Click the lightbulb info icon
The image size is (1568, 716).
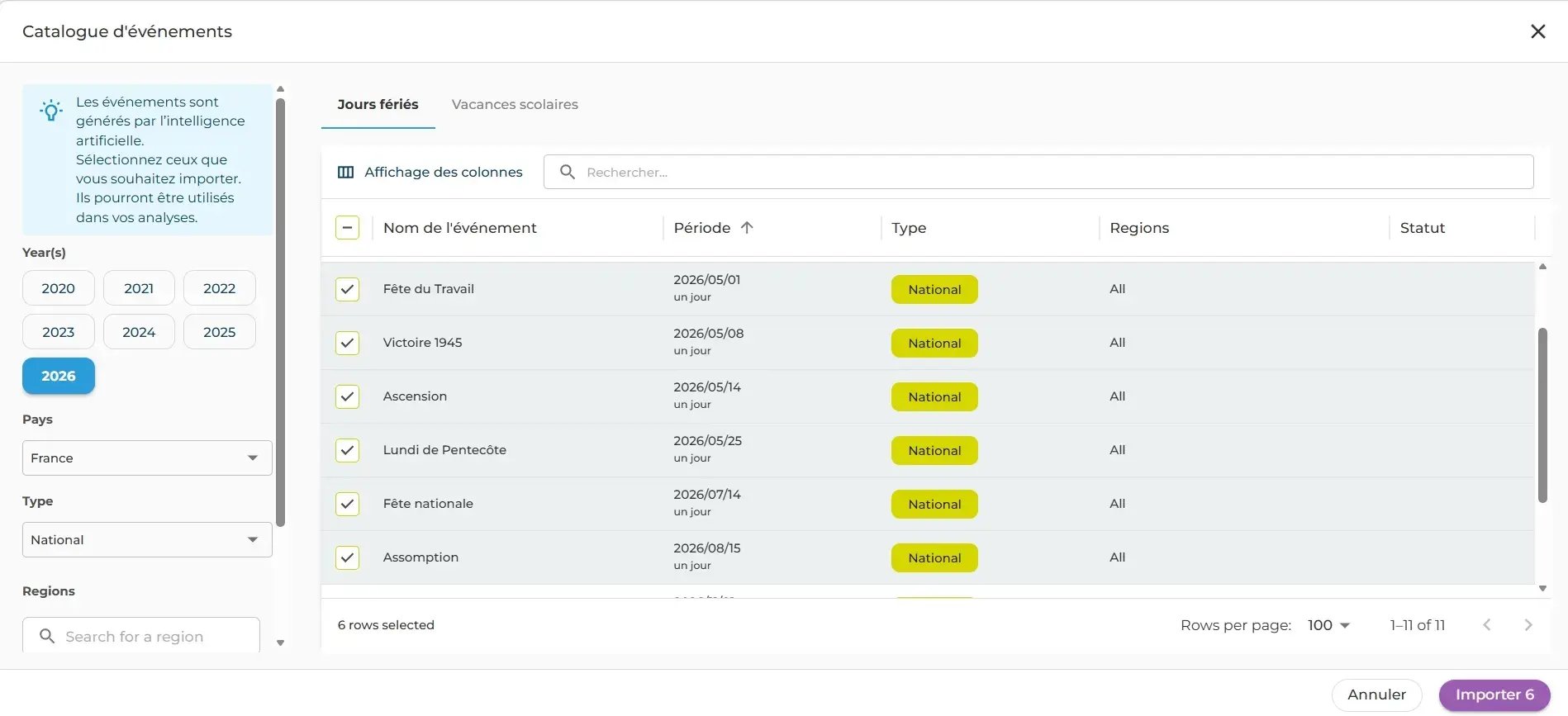coord(51,111)
